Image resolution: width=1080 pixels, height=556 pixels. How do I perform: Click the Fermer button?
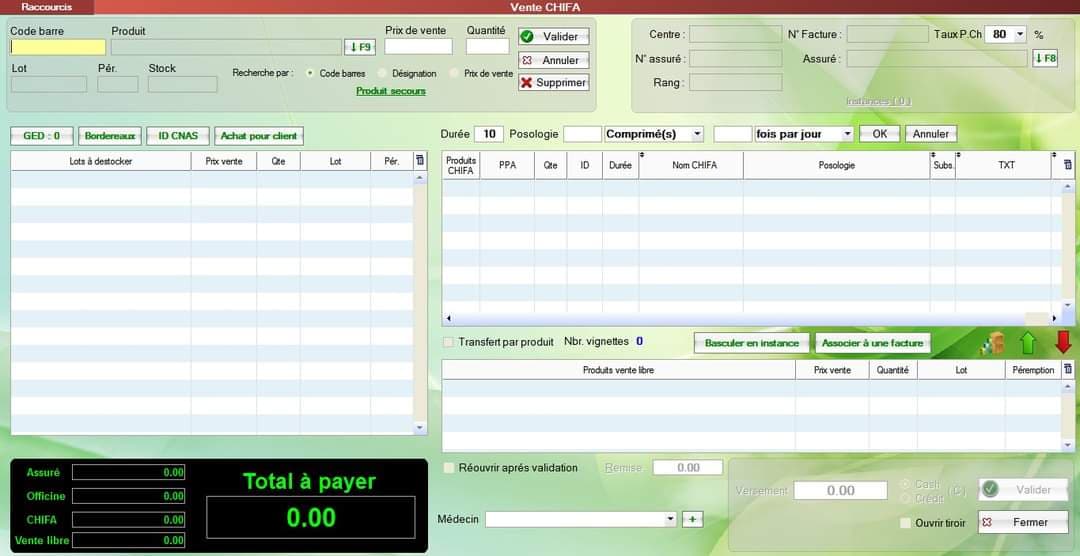(x=1024, y=522)
